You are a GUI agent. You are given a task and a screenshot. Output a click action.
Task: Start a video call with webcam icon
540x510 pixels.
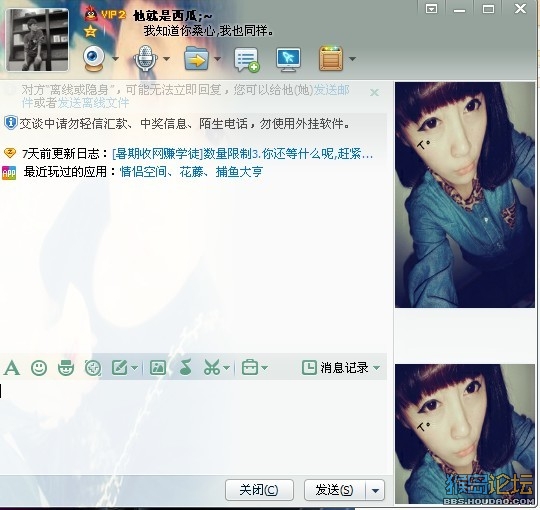(x=93, y=59)
